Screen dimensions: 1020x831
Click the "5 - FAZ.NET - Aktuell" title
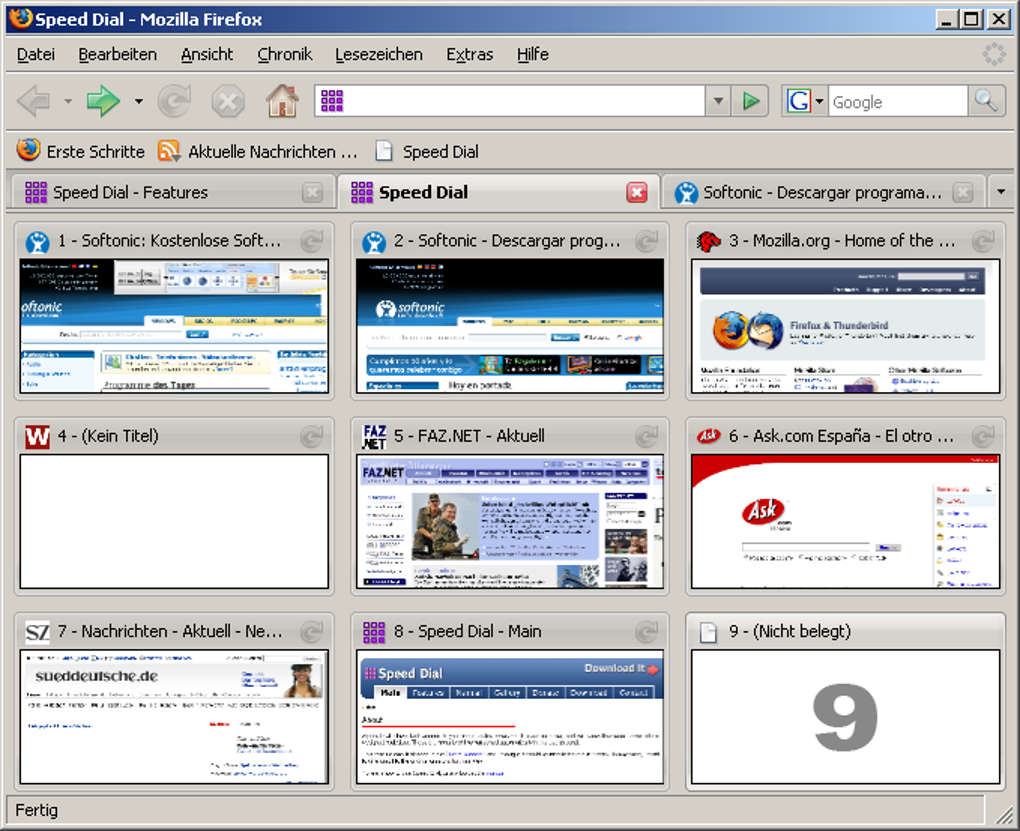pos(469,436)
